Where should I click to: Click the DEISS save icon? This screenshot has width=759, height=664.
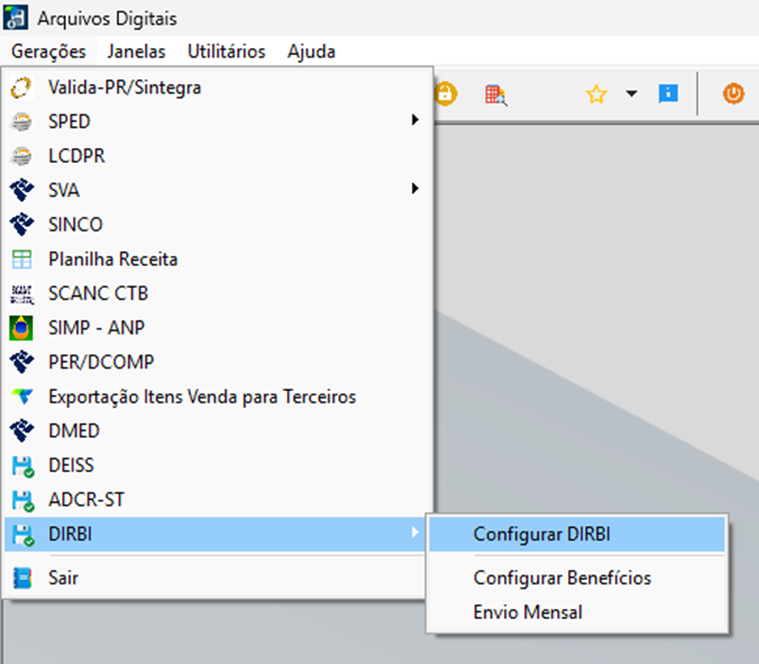point(23,467)
